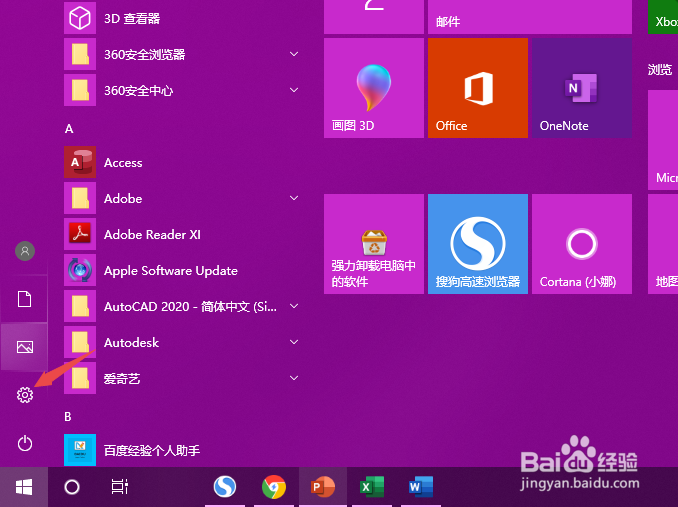Open Chrome from the taskbar
678x507 pixels.
pos(274,487)
